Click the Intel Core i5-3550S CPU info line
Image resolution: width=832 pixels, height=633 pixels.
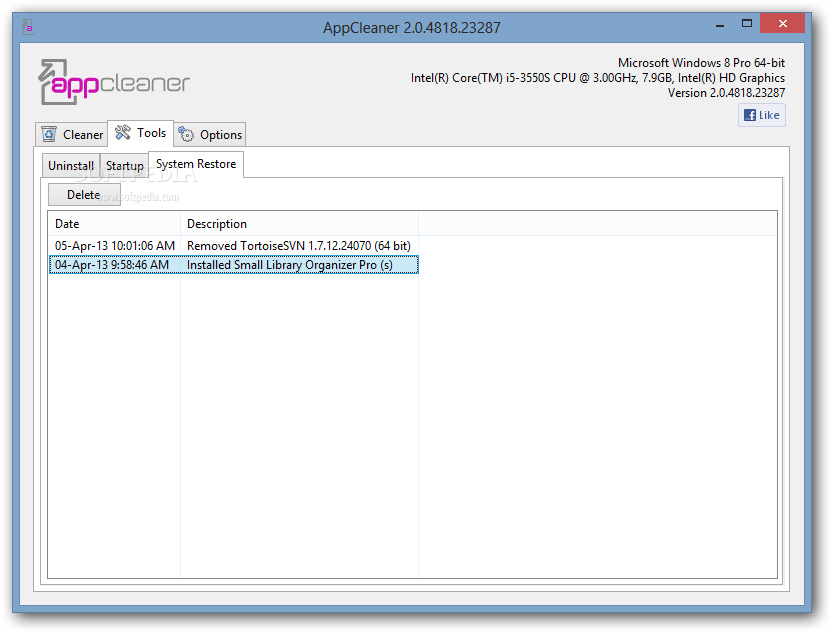[598, 78]
